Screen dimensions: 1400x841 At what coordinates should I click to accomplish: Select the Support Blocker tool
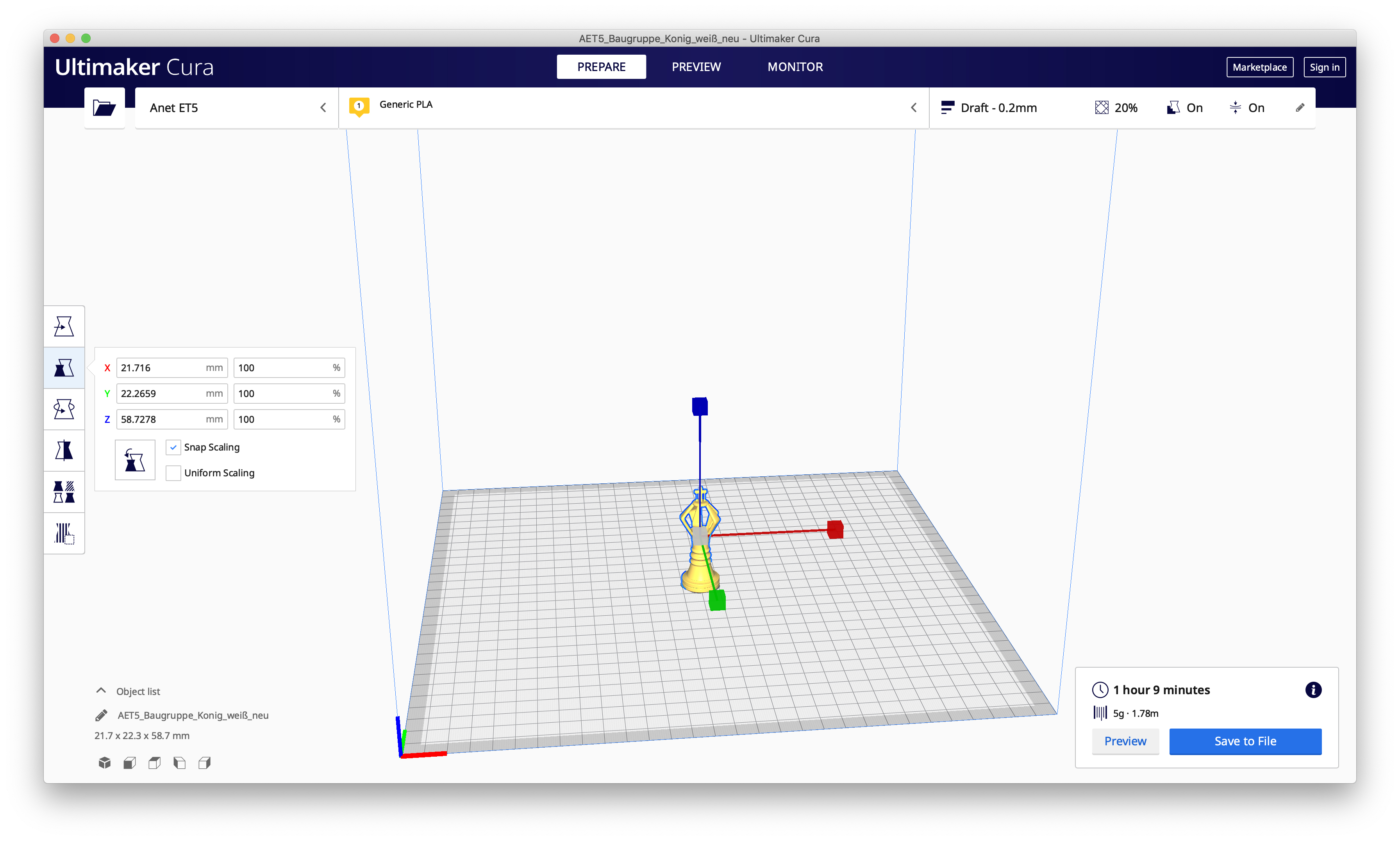click(x=64, y=533)
